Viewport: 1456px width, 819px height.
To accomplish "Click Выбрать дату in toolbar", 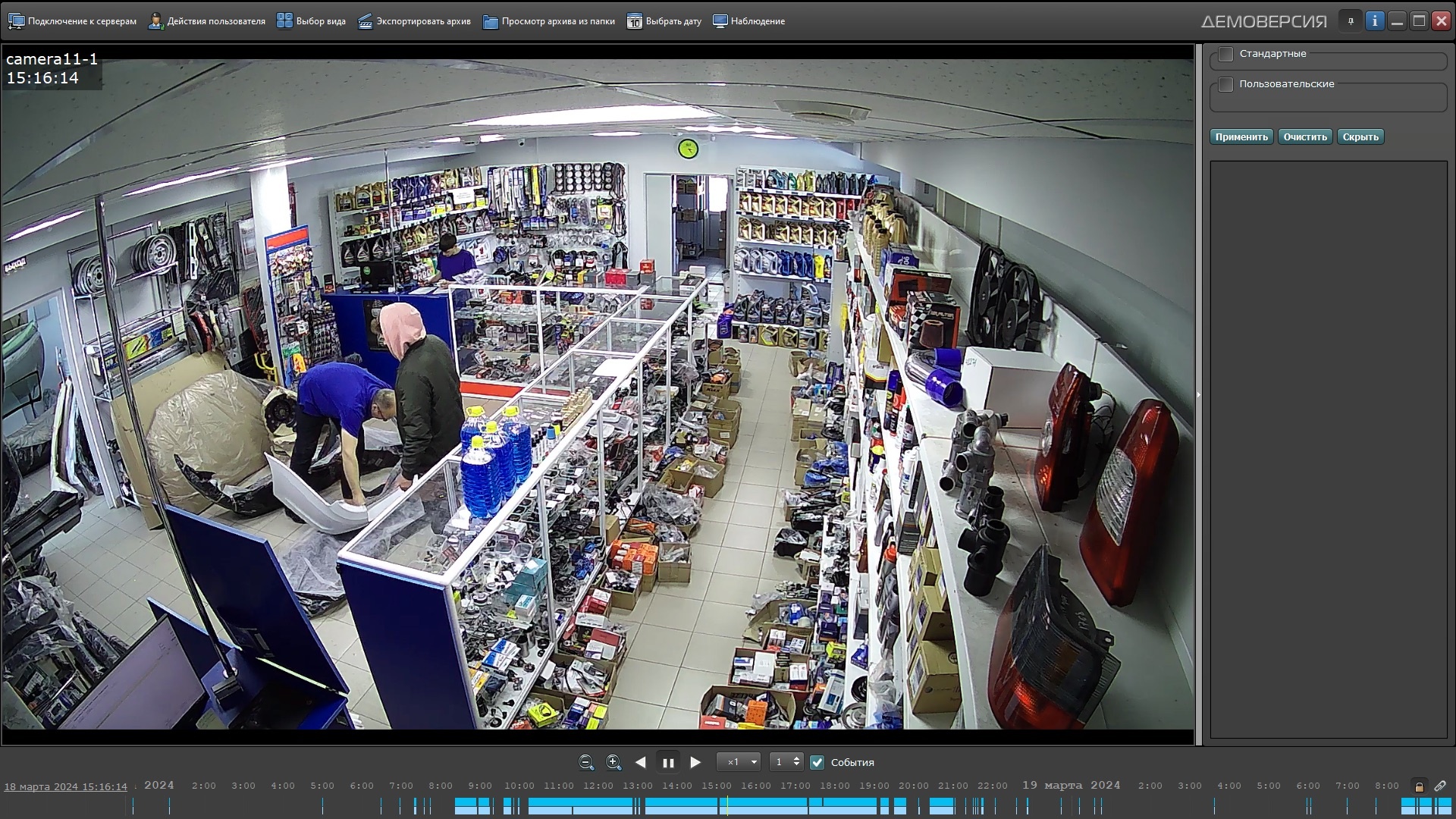I will pyautogui.click(x=664, y=21).
